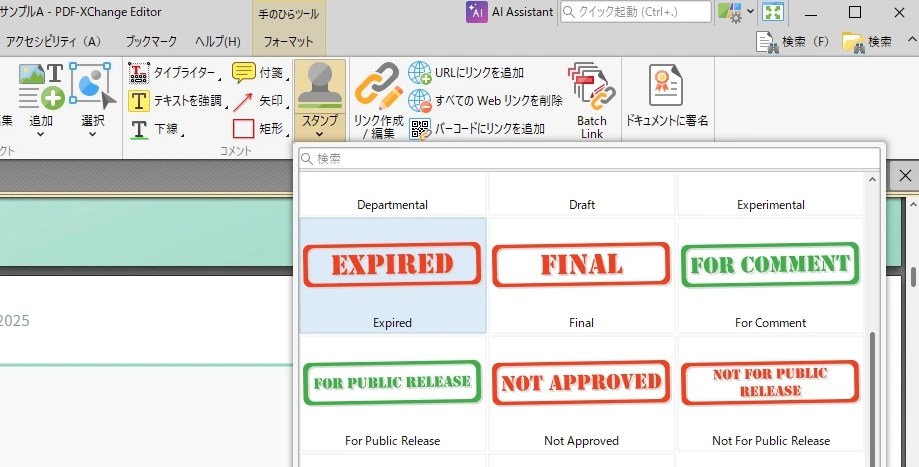Click the Select (選択) objects icon
Screen dimensions: 919x467
pyautogui.click(x=93, y=87)
